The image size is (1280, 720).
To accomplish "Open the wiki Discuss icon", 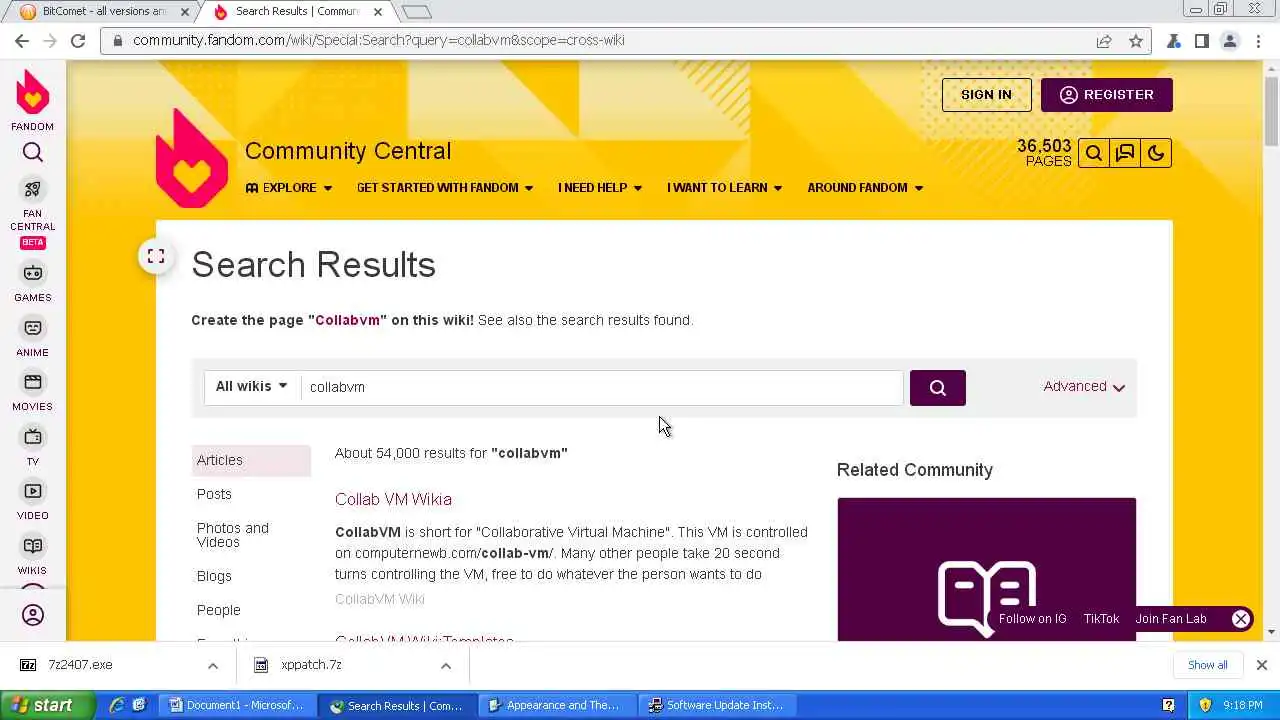I will click(x=1125, y=153).
